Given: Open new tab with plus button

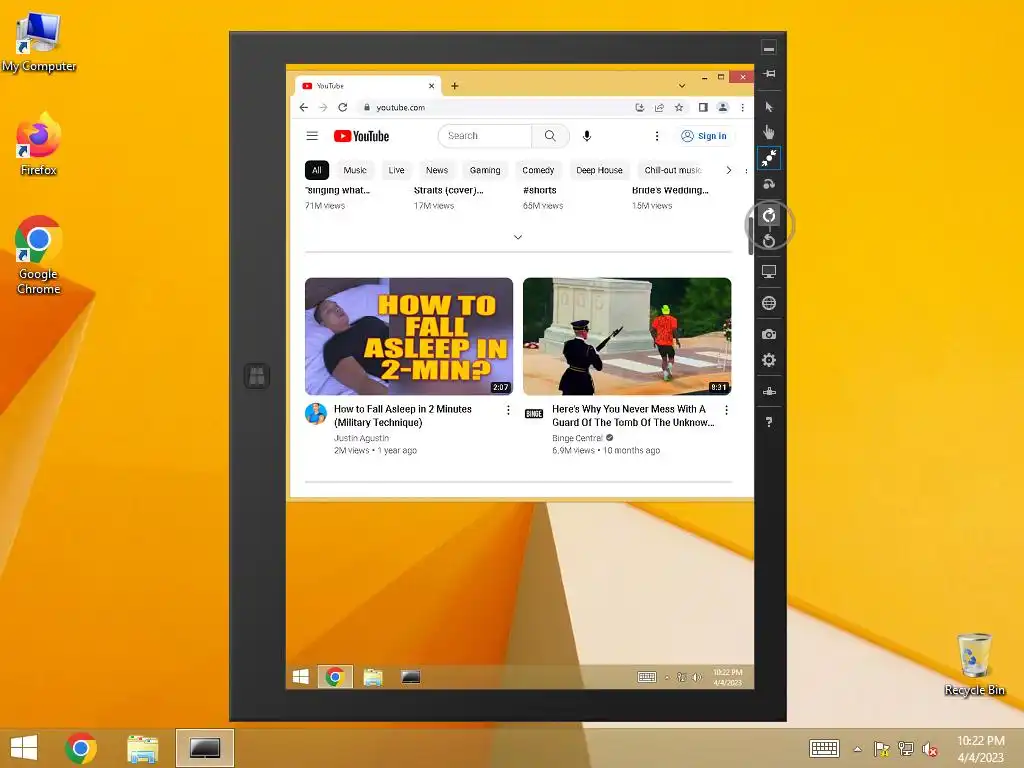Looking at the screenshot, I should click(455, 86).
